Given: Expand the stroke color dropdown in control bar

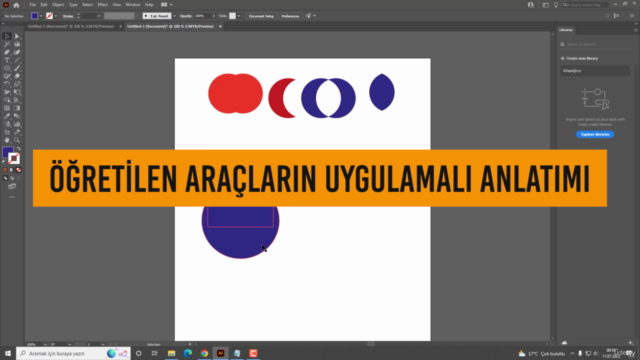Looking at the screenshot, I should pyautogui.click(x=56, y=16).
